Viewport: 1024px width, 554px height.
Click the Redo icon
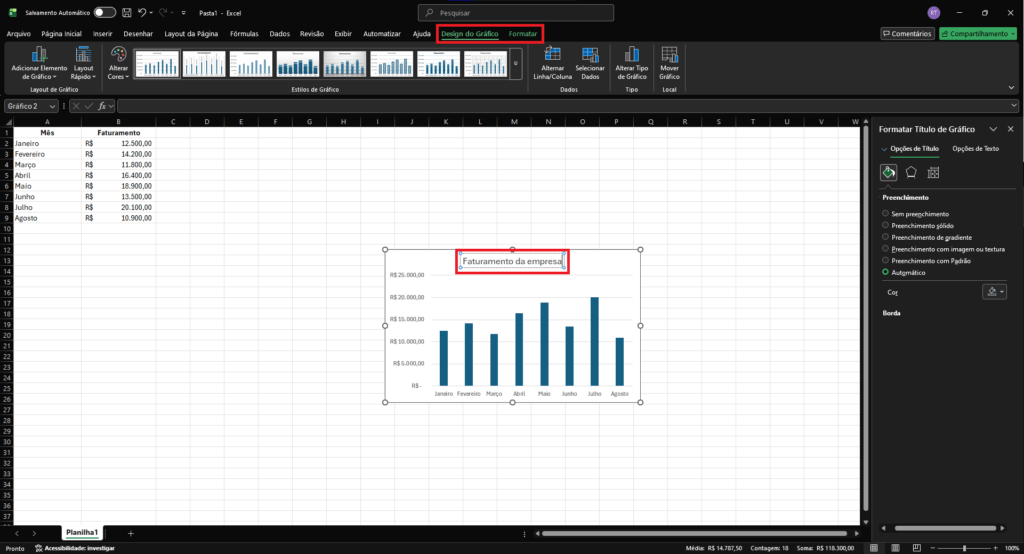click(163, 12)
